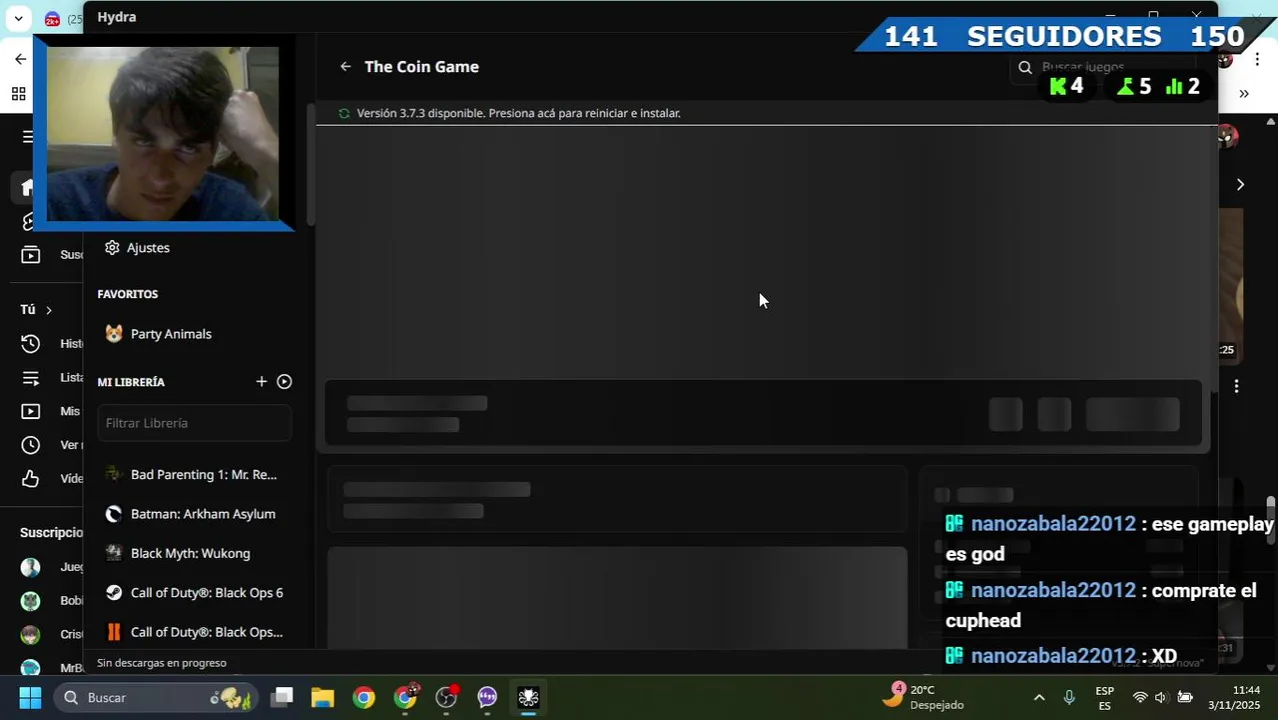Click the magnifier search icon in Hydra
Screen dimensions: 1278x720
point(1025,67)
